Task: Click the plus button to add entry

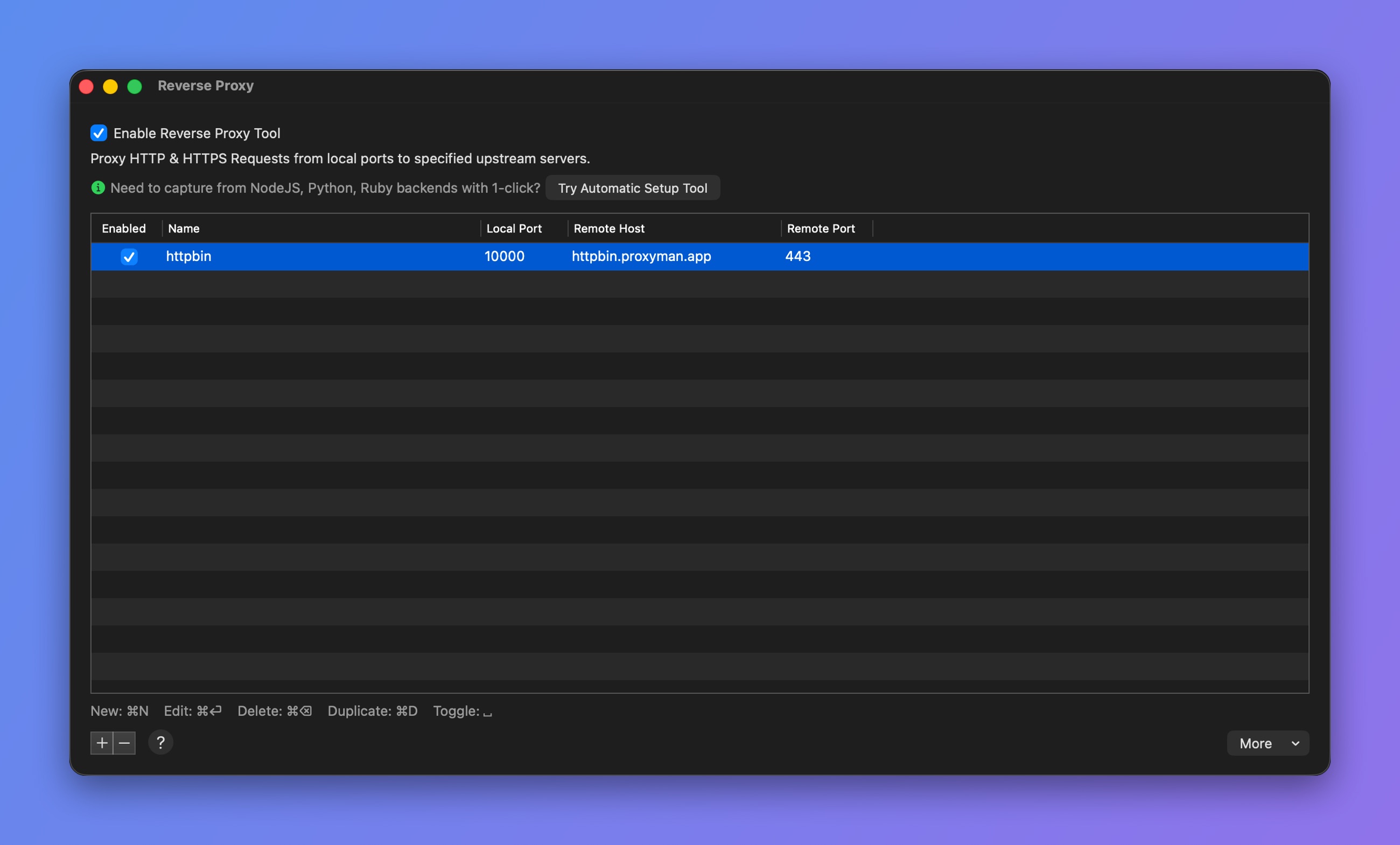Action: click(x=102, y=743)
